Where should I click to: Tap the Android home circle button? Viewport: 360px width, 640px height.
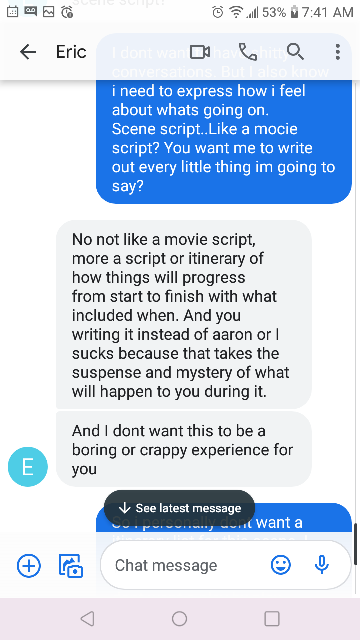[x=180, y=619]
